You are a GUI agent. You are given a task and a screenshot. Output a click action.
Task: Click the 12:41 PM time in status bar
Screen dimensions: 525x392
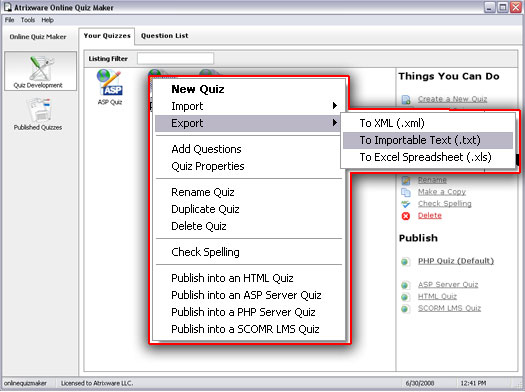(x=473, y=383)
